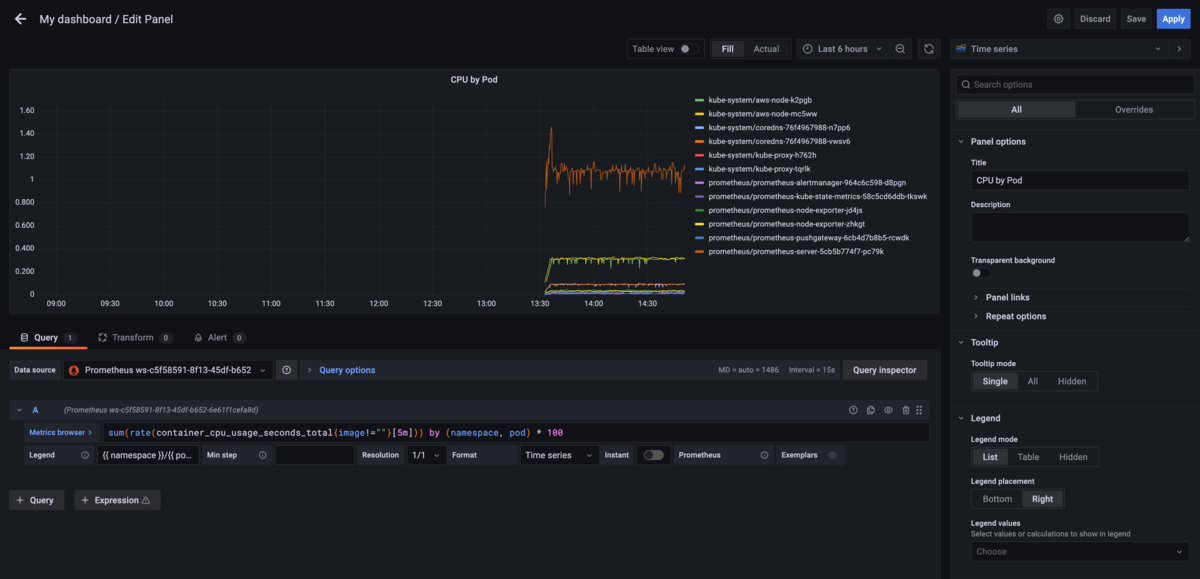Open the Format Time series dropdown
The image size is (1200, 579).
(559, 455)
